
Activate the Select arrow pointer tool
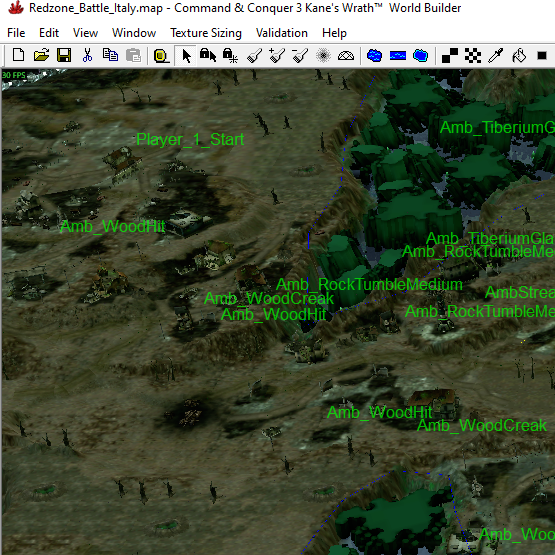click(x=186, y=56)
